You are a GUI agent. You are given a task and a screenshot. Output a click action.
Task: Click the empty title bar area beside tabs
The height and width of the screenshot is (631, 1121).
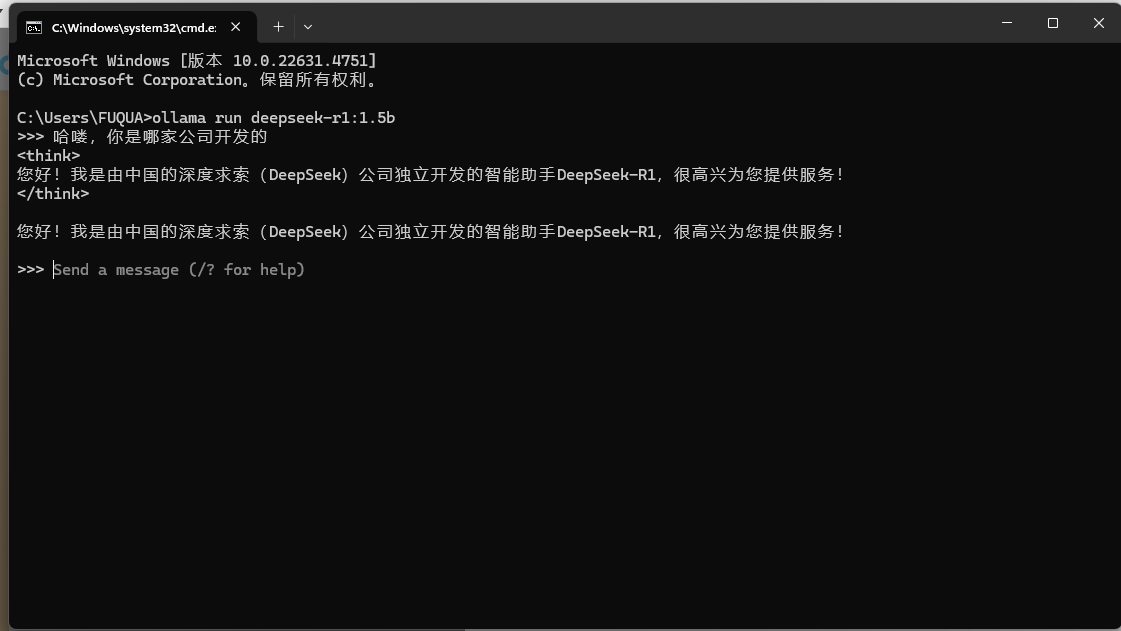pyautogui.click(x=643, y=23)
